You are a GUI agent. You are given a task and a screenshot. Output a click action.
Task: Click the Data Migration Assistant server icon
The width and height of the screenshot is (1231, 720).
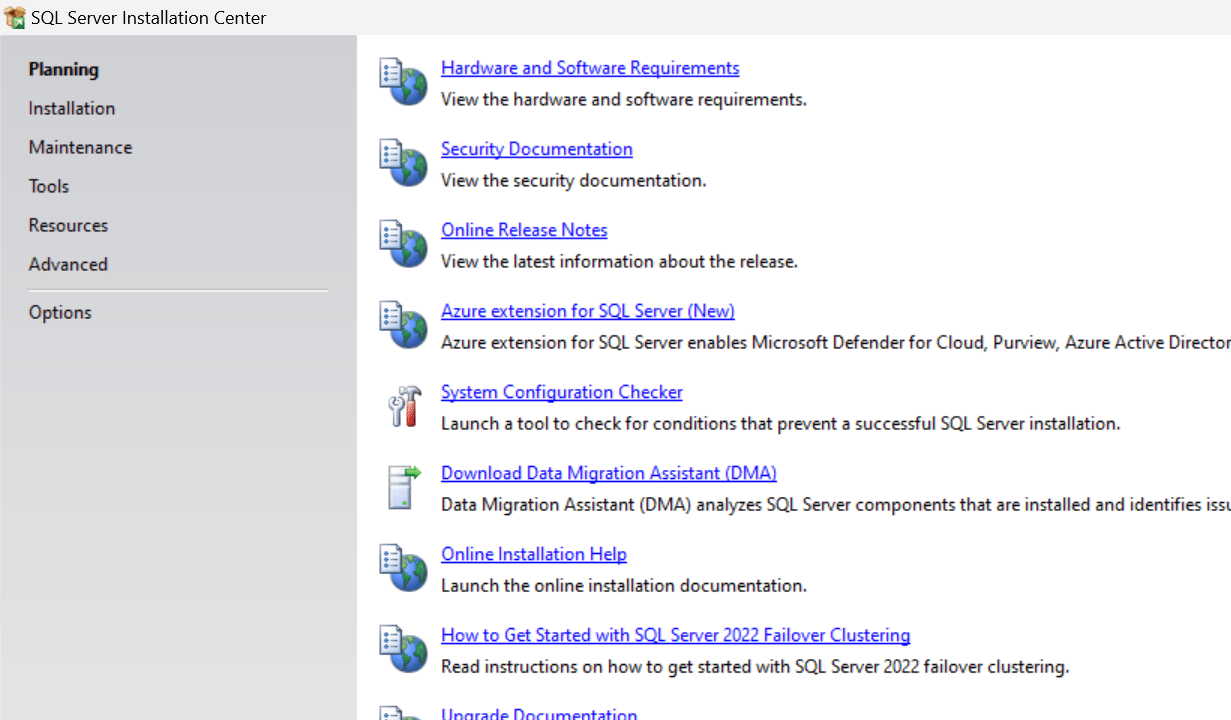(x=404, y=487)
